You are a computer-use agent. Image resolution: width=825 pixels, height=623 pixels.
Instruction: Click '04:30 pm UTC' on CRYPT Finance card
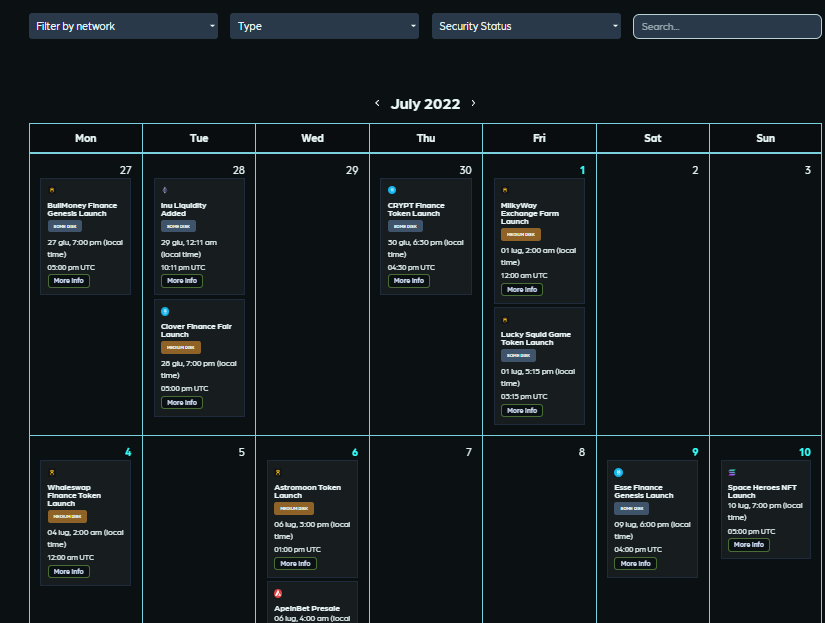(x=411, y=268)
